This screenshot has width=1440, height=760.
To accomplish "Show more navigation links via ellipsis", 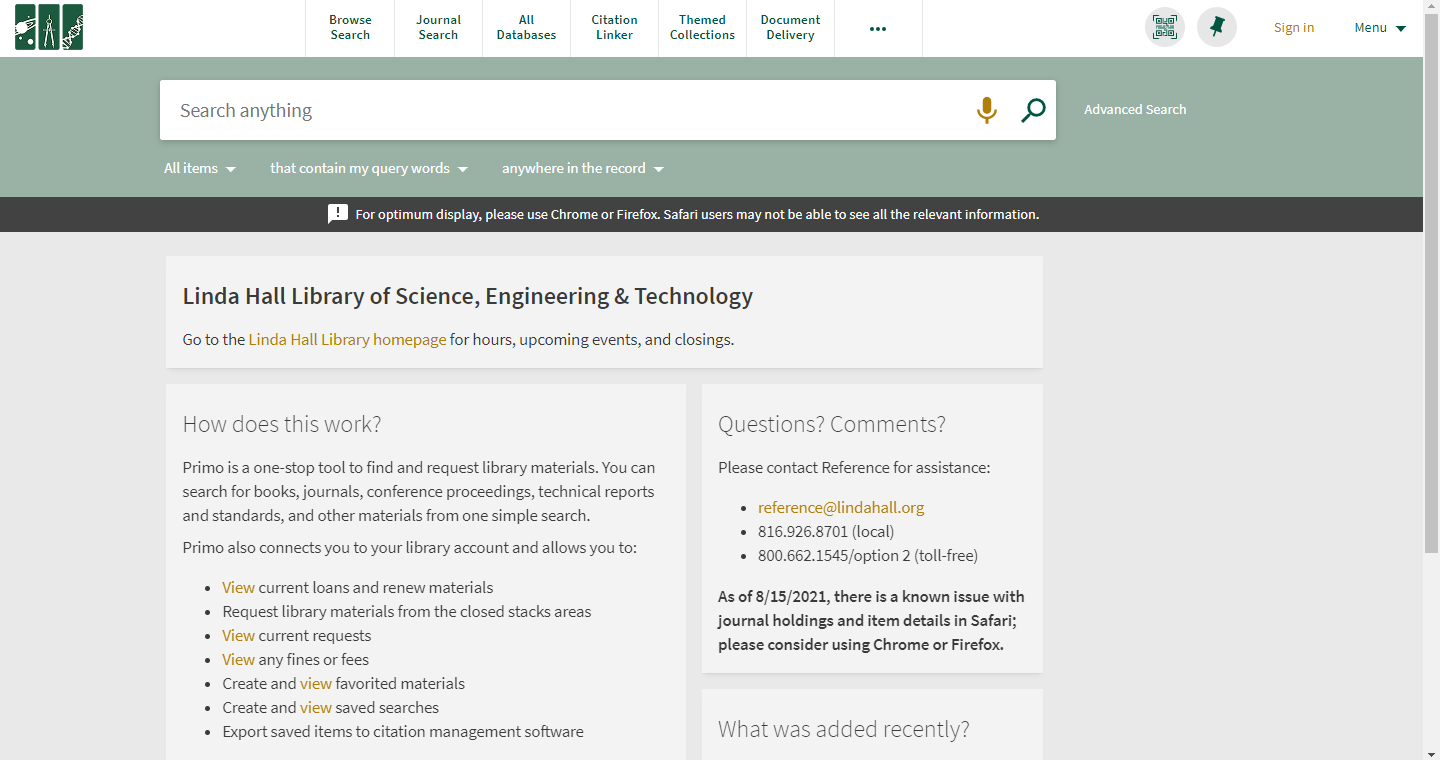I will click(x=878, y=29).
